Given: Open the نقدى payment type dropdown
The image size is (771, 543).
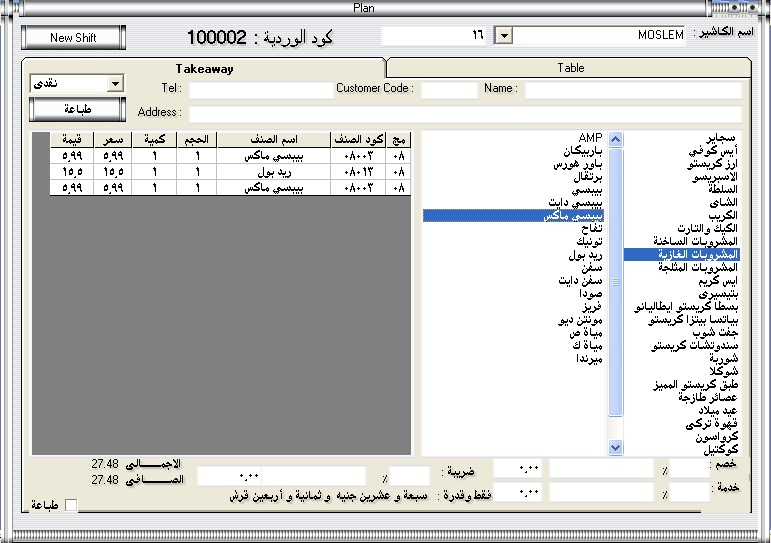Looking at the screenshot, I should coord(115,84).
